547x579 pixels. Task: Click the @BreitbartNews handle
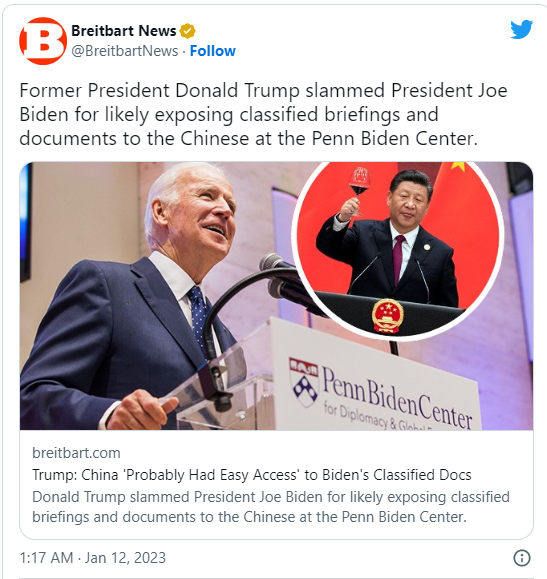(x=124, y=51)
